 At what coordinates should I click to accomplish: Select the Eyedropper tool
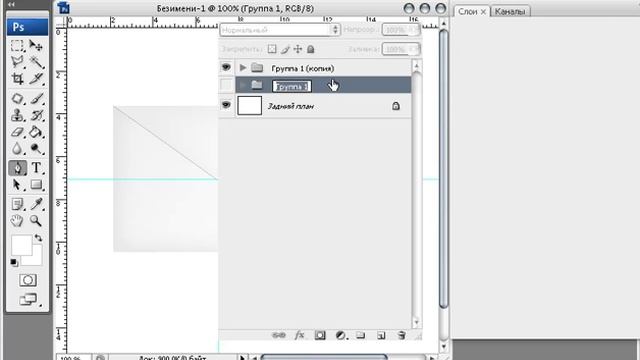36,204
